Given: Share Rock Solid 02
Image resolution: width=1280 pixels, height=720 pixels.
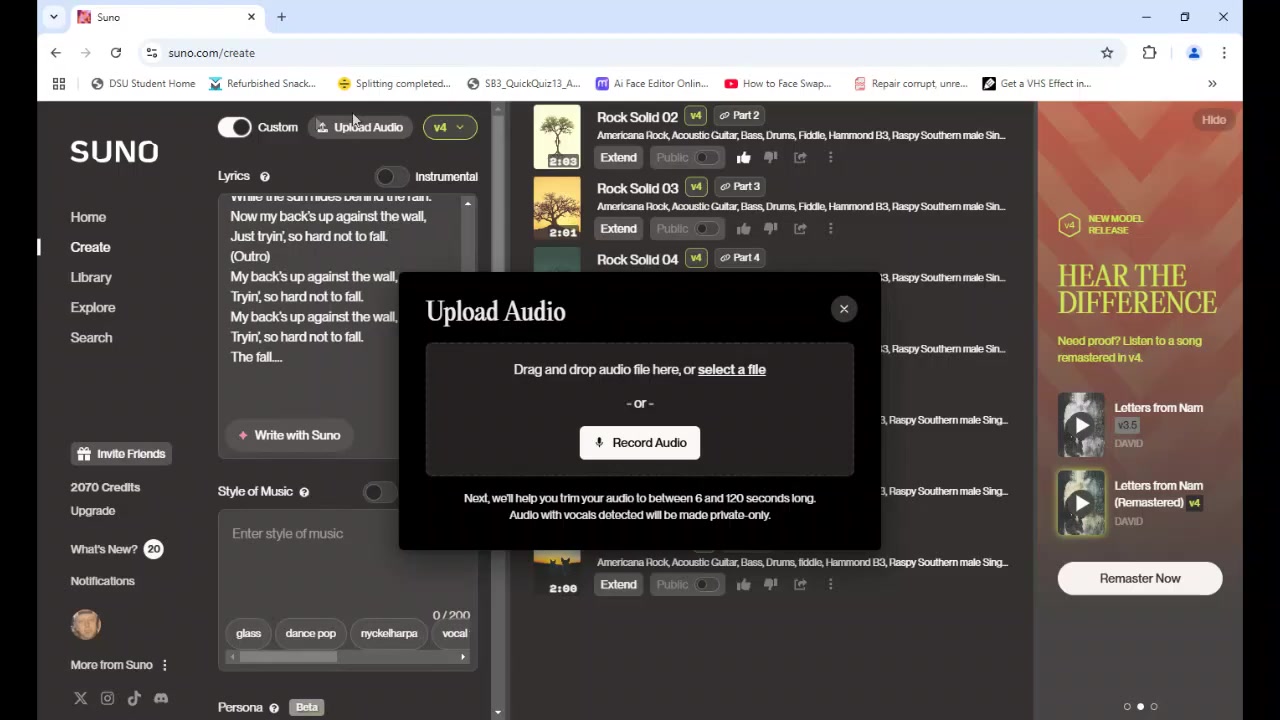Looking at the screenshot, I should 800,157.
